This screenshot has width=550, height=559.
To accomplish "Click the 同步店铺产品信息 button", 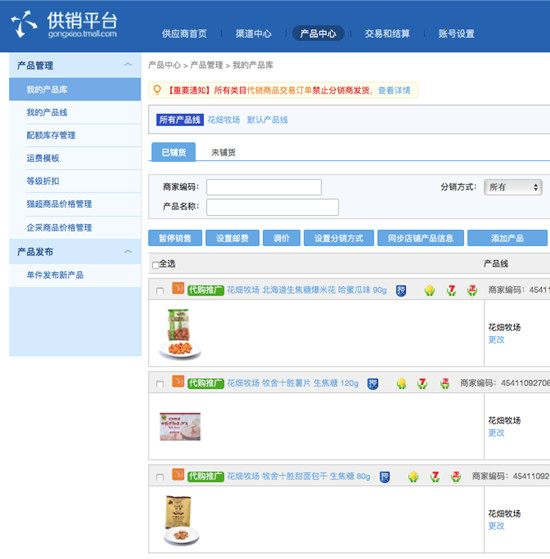I will (421, 238).
